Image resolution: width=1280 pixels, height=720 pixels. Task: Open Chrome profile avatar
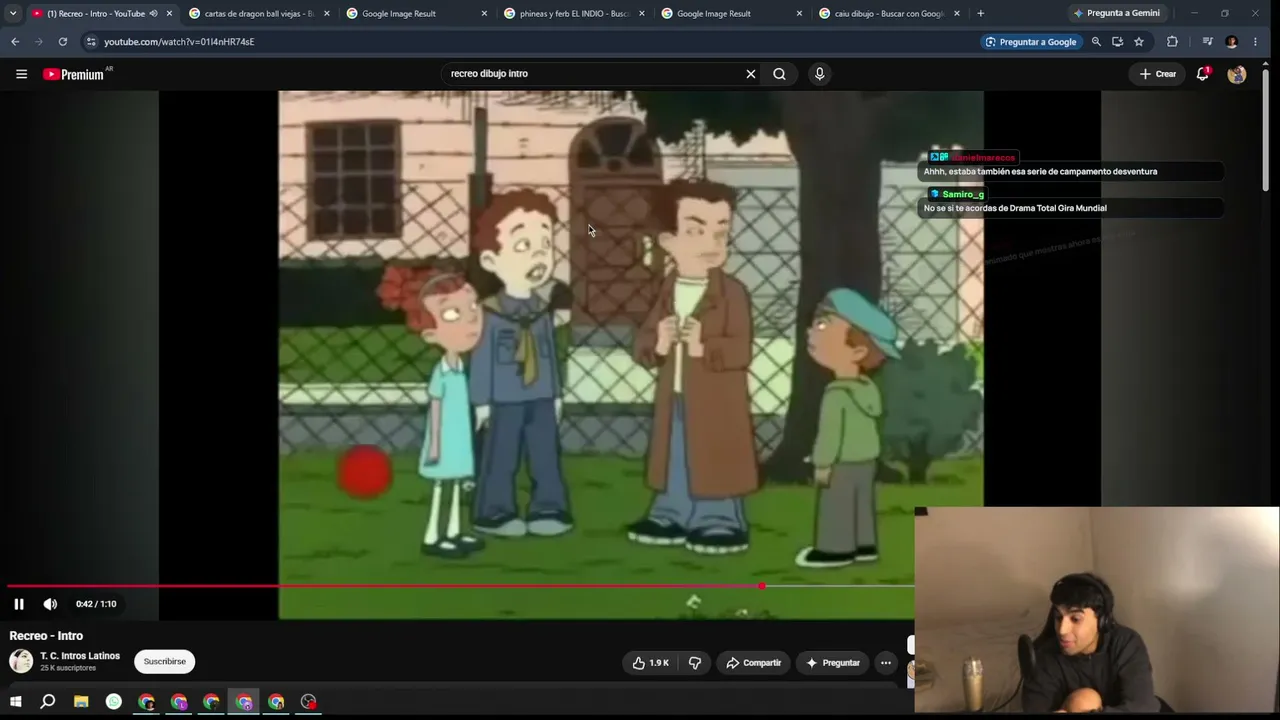[1231, 42]
